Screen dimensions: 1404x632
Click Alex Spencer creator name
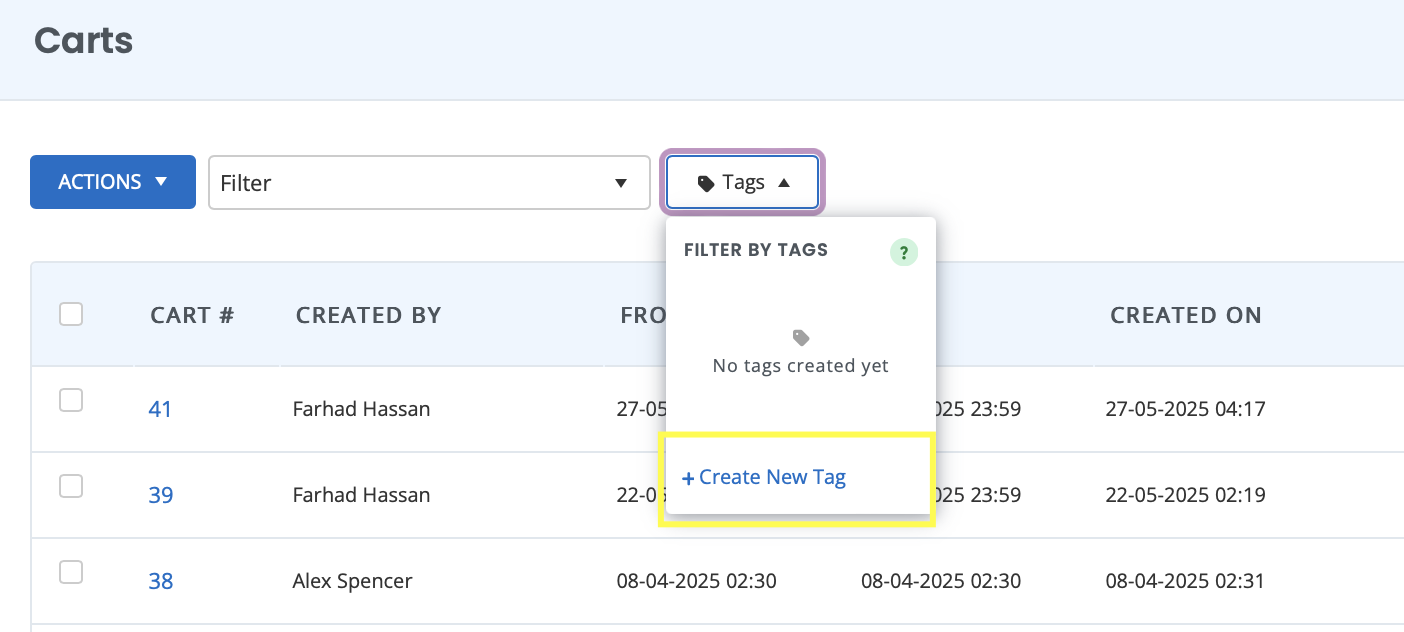352,581
